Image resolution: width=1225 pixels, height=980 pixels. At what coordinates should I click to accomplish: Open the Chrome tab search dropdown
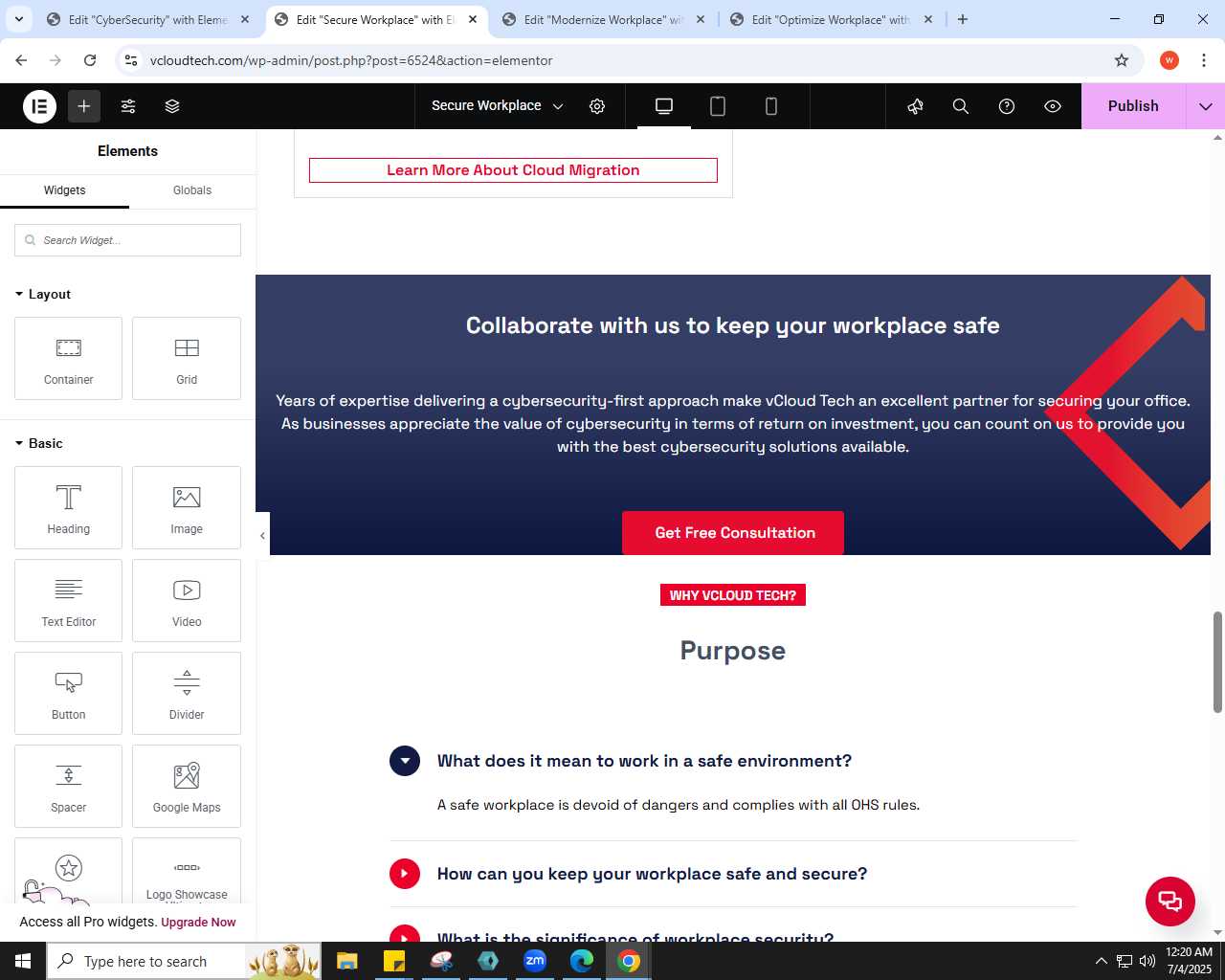(x=19, y=19)
